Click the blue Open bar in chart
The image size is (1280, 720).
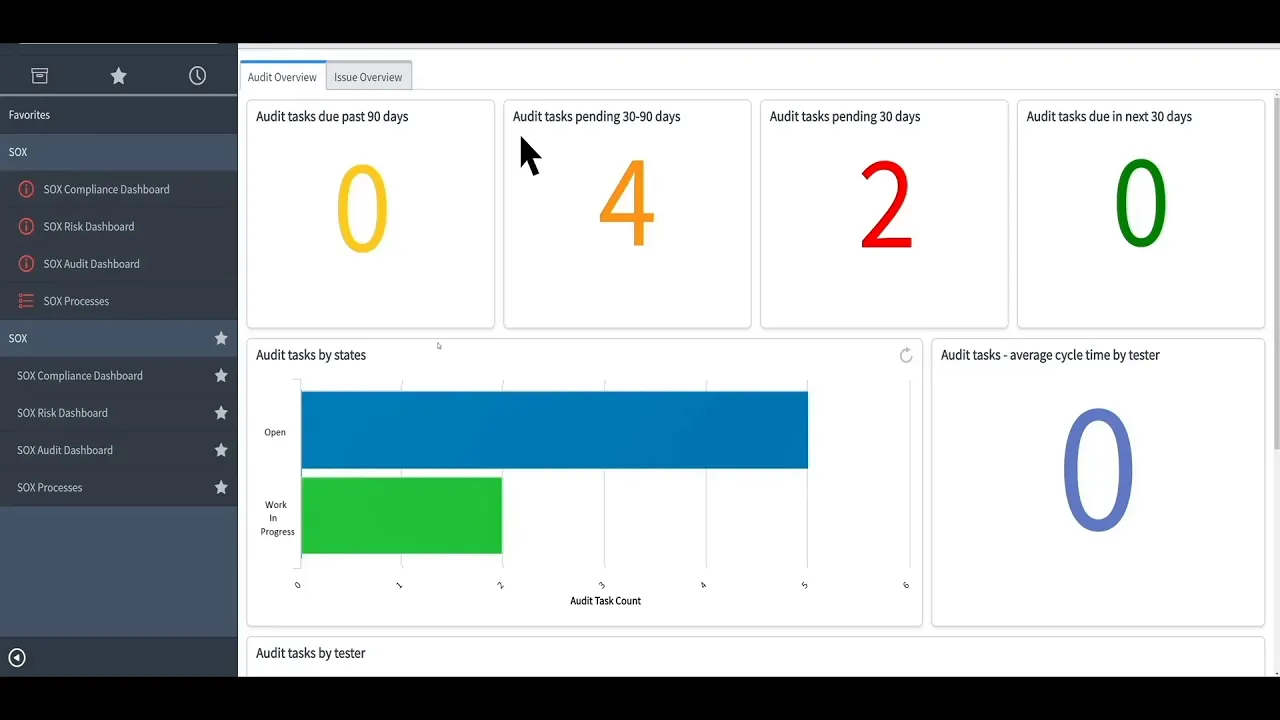(x=554, y=430)
